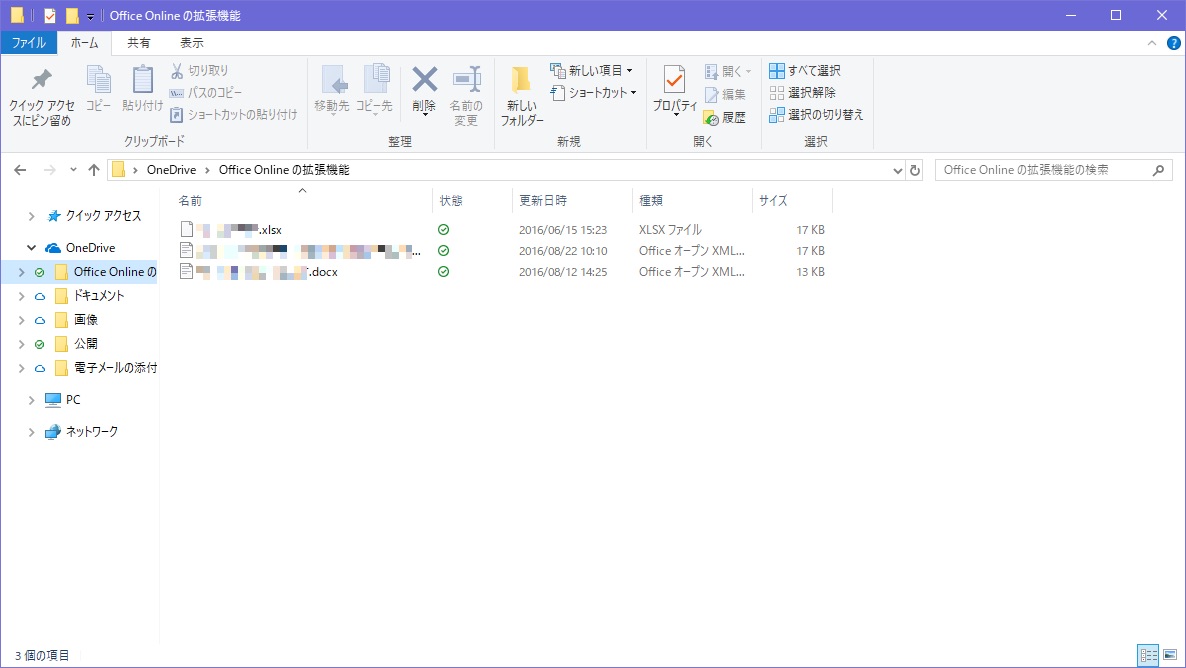Screen dimensions: 1186x668
Task: Open the Customize Quick Access Toolbar dropdown
Action: 90,16
